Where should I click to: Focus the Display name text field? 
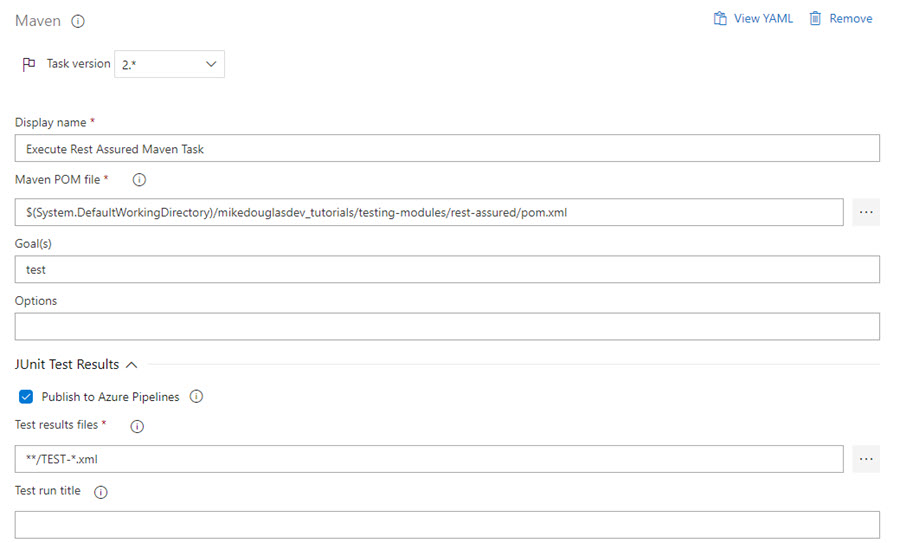[447, 148]
